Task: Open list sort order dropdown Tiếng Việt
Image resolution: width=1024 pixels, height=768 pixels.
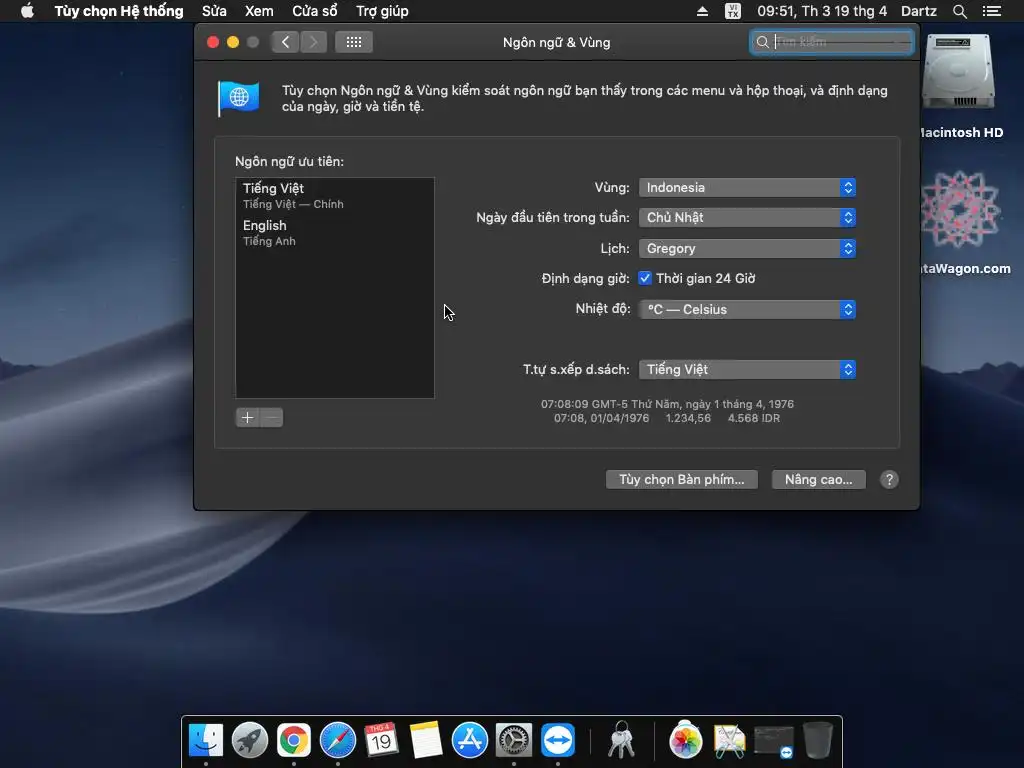Action: click(x=747, y=369)
